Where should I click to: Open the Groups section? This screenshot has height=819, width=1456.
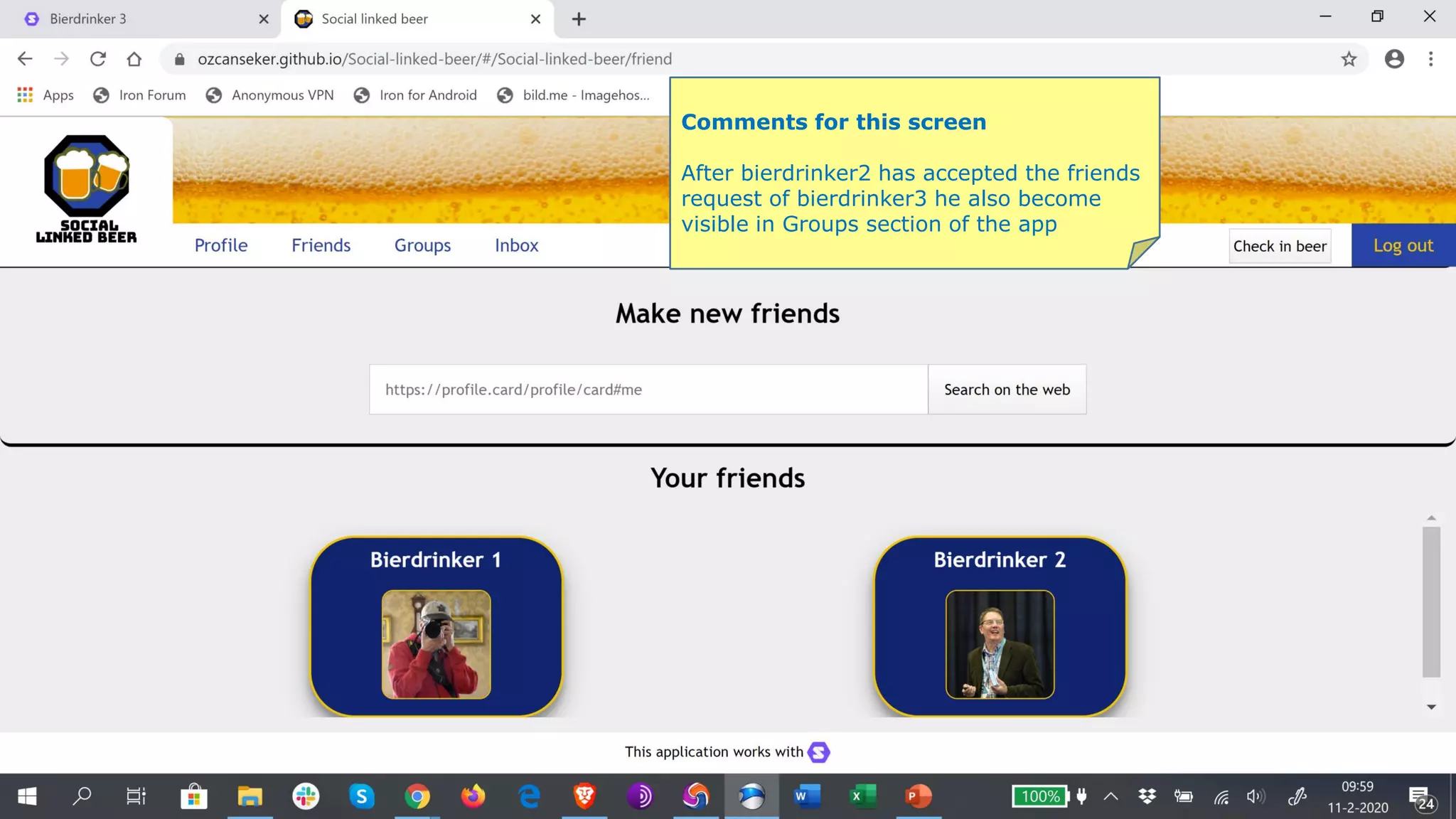(x=423, y=245)
